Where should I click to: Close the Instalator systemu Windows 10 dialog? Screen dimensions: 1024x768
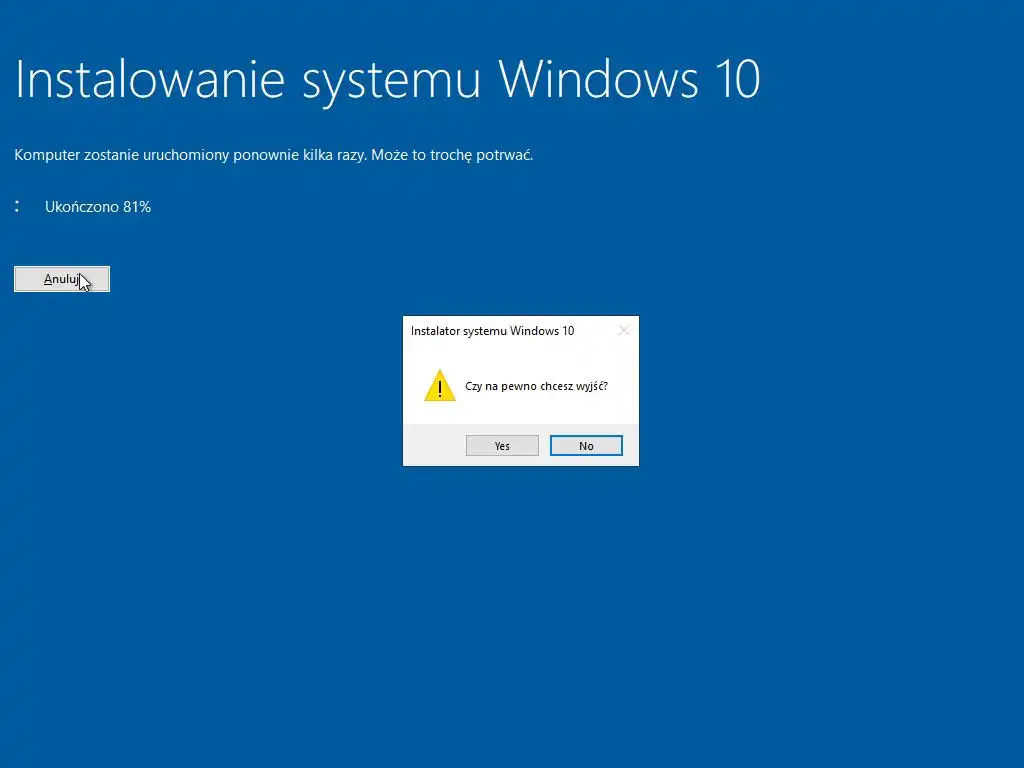click(624, 330)
